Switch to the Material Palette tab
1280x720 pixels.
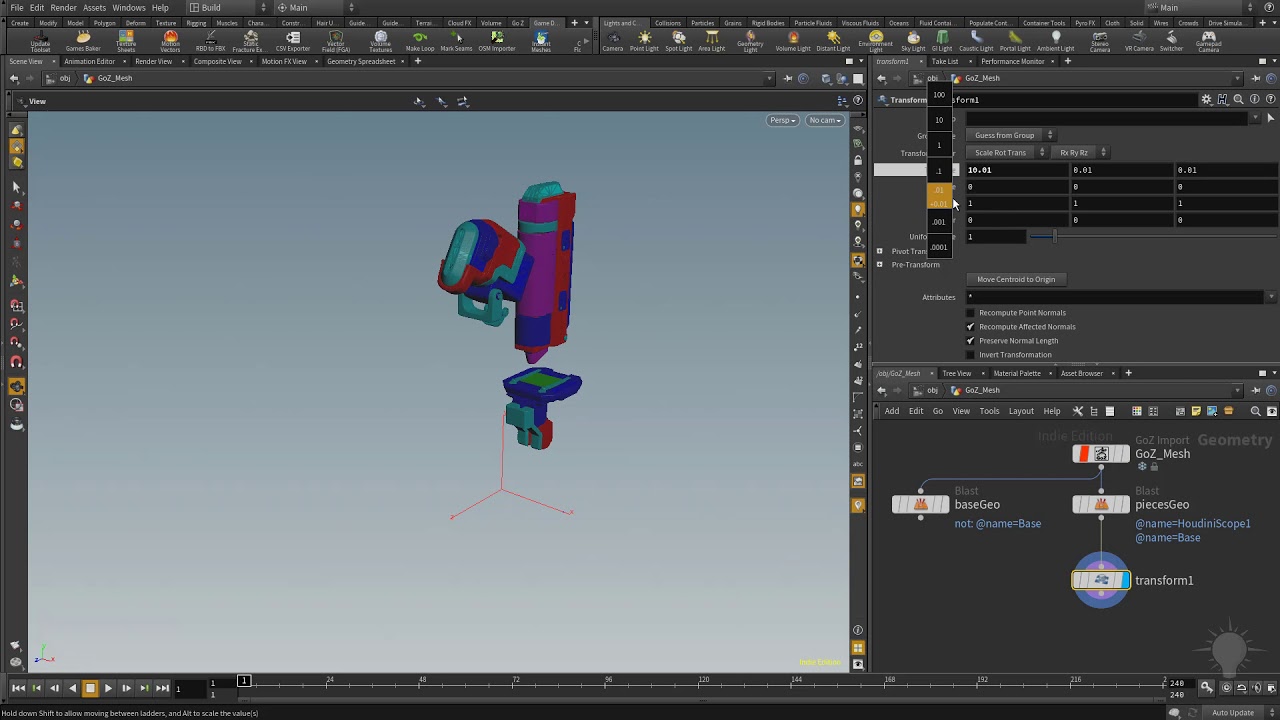[x=1017, y=373]
